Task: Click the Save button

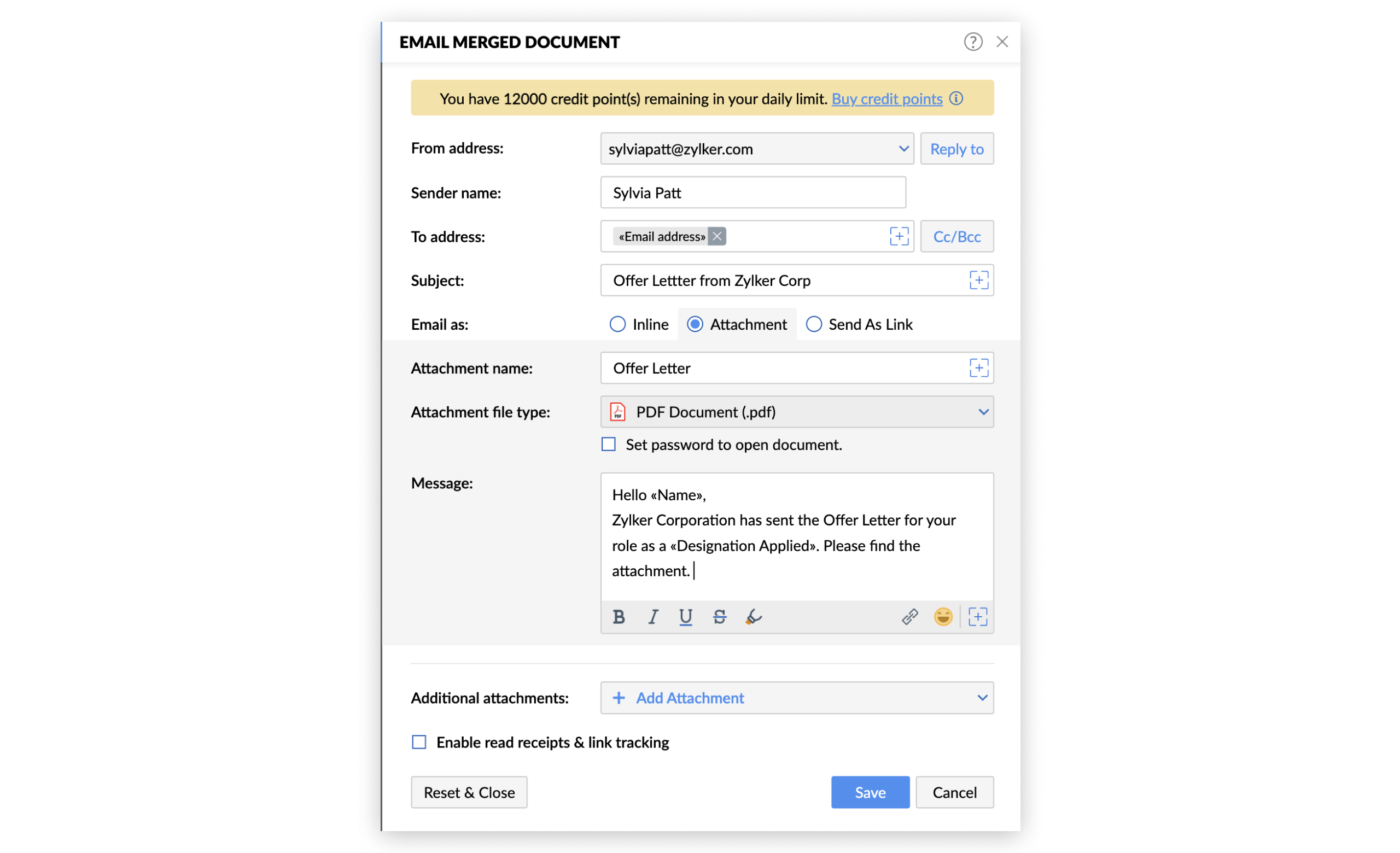Action: [870, 792]
